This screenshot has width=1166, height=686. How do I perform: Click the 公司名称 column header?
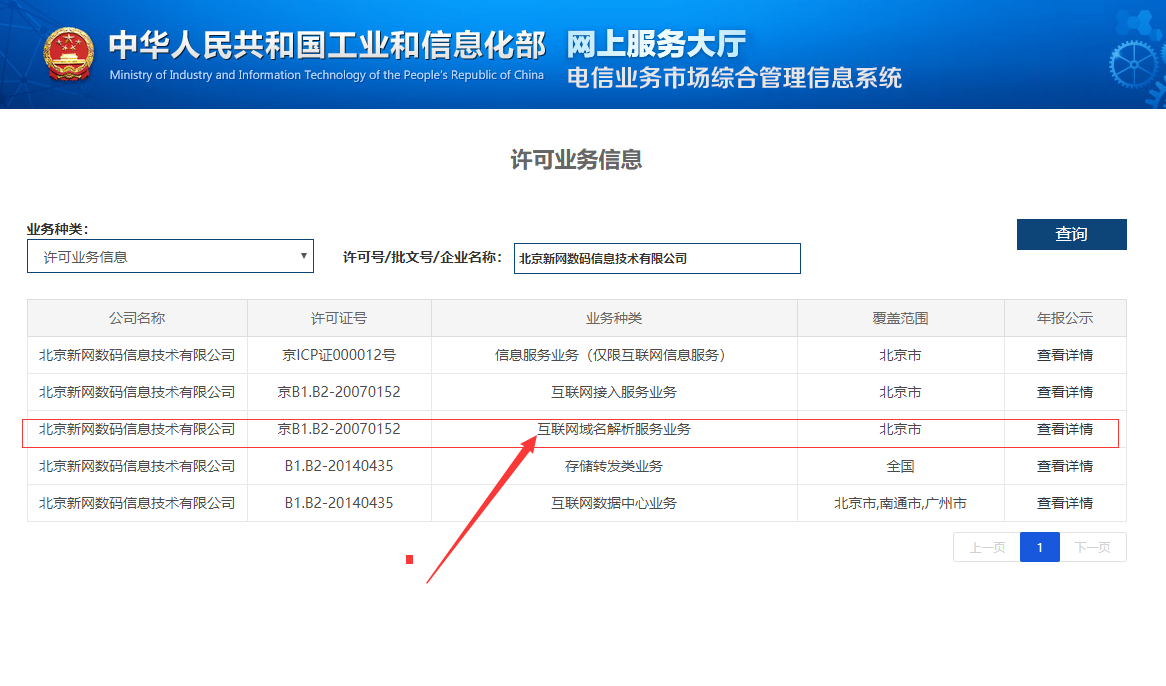(137, 318)
